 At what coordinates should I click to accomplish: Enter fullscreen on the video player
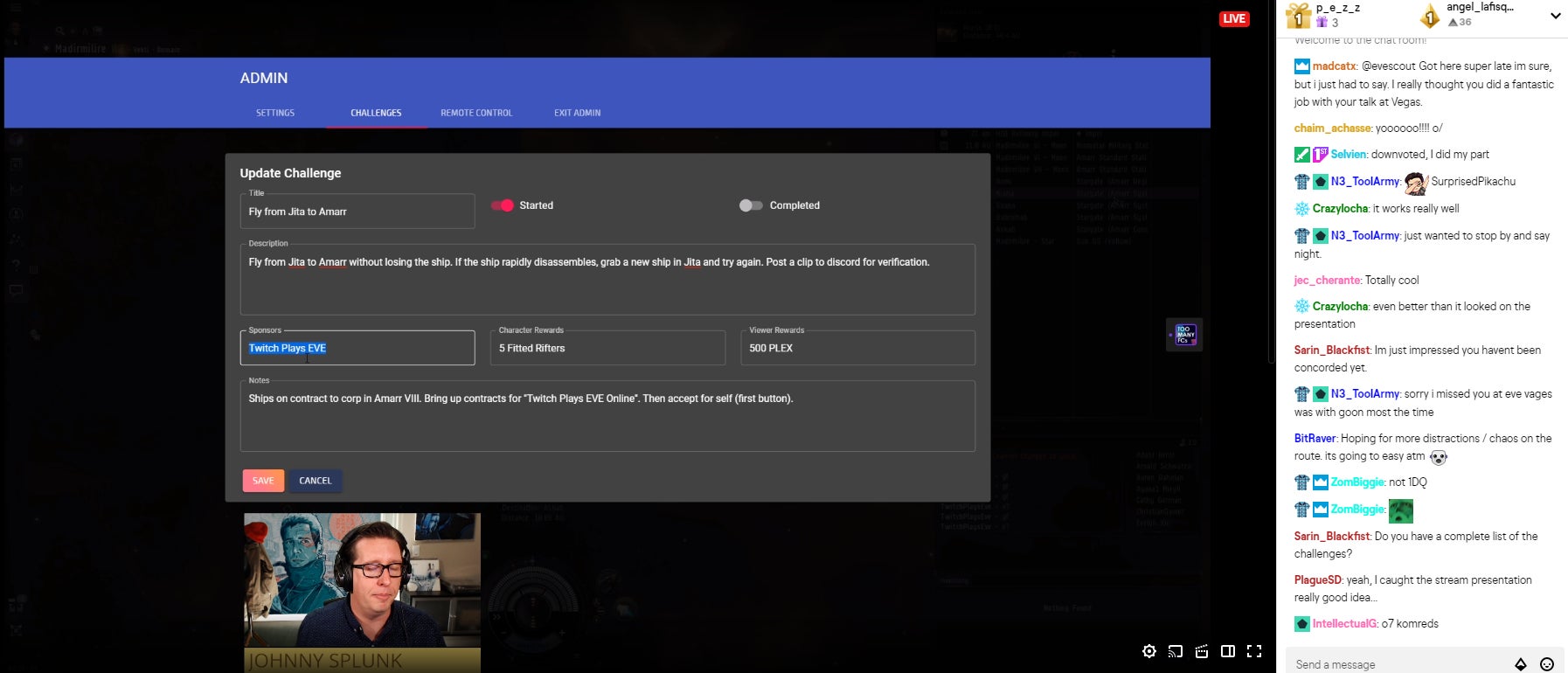(1254, 651)
